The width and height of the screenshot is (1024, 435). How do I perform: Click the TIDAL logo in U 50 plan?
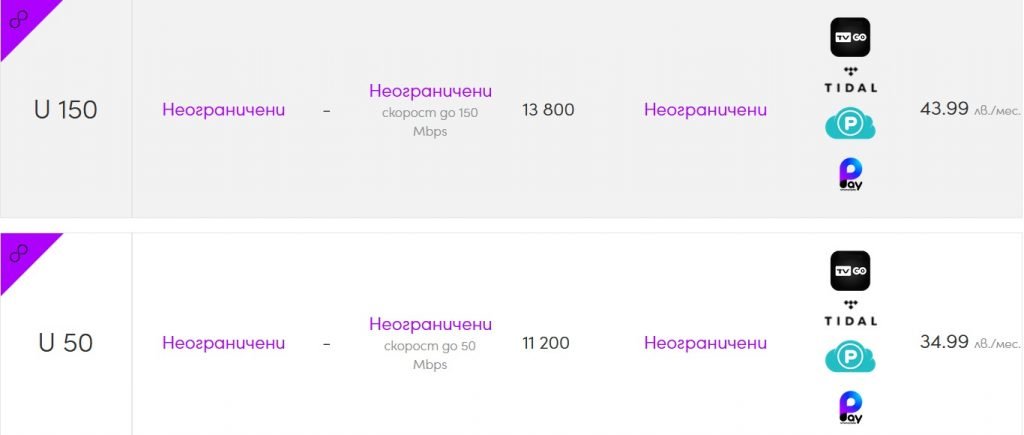(850, 314)
